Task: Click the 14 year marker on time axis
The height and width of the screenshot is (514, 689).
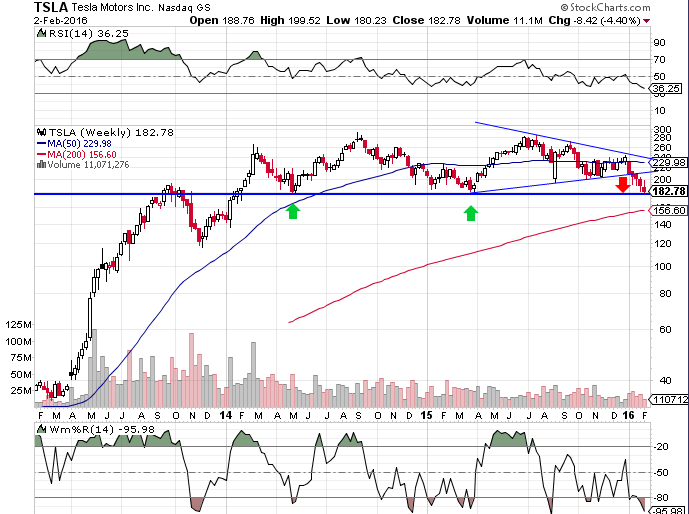Action: click(225, 414)
